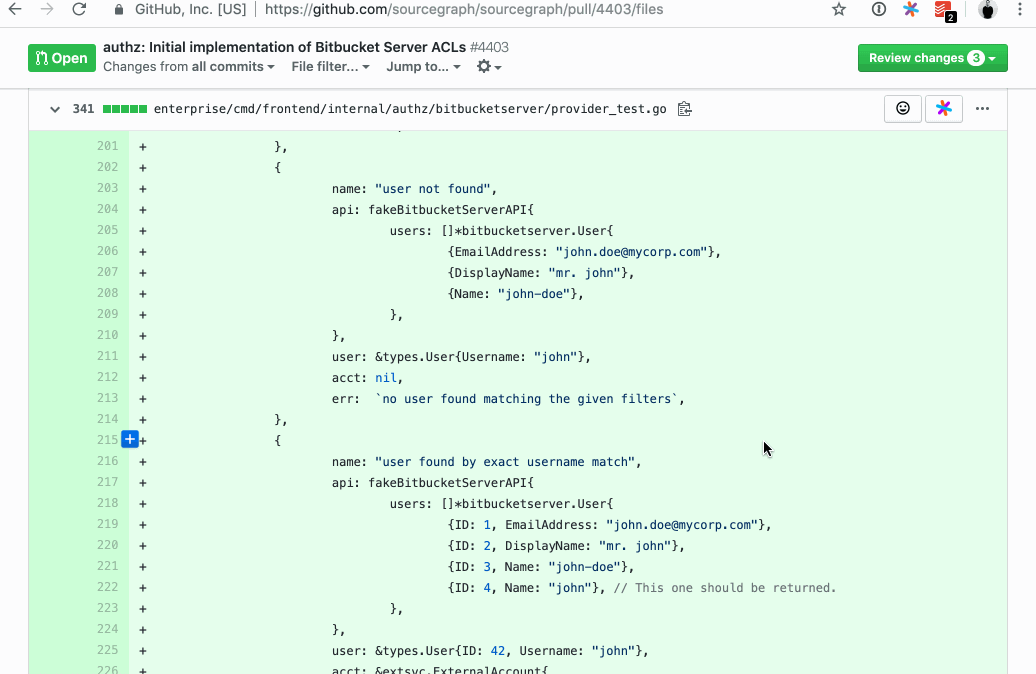The width and height of the screenshot is (1036, 674).
Task: Click ID 42 on line 225
Action: pyautogui.click(x=498, y=651)
